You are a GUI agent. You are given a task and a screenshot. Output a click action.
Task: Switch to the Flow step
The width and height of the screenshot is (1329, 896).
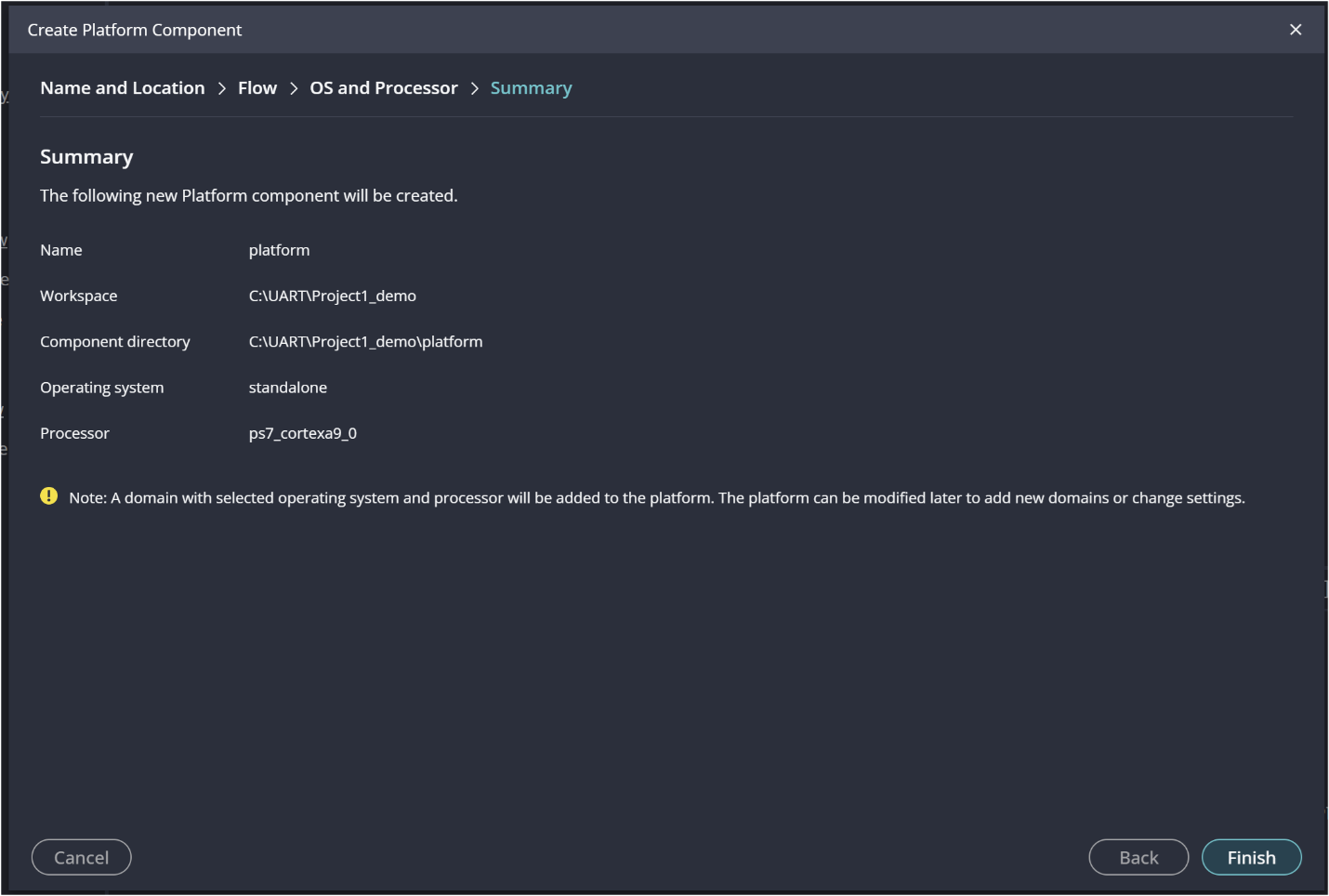257,87
